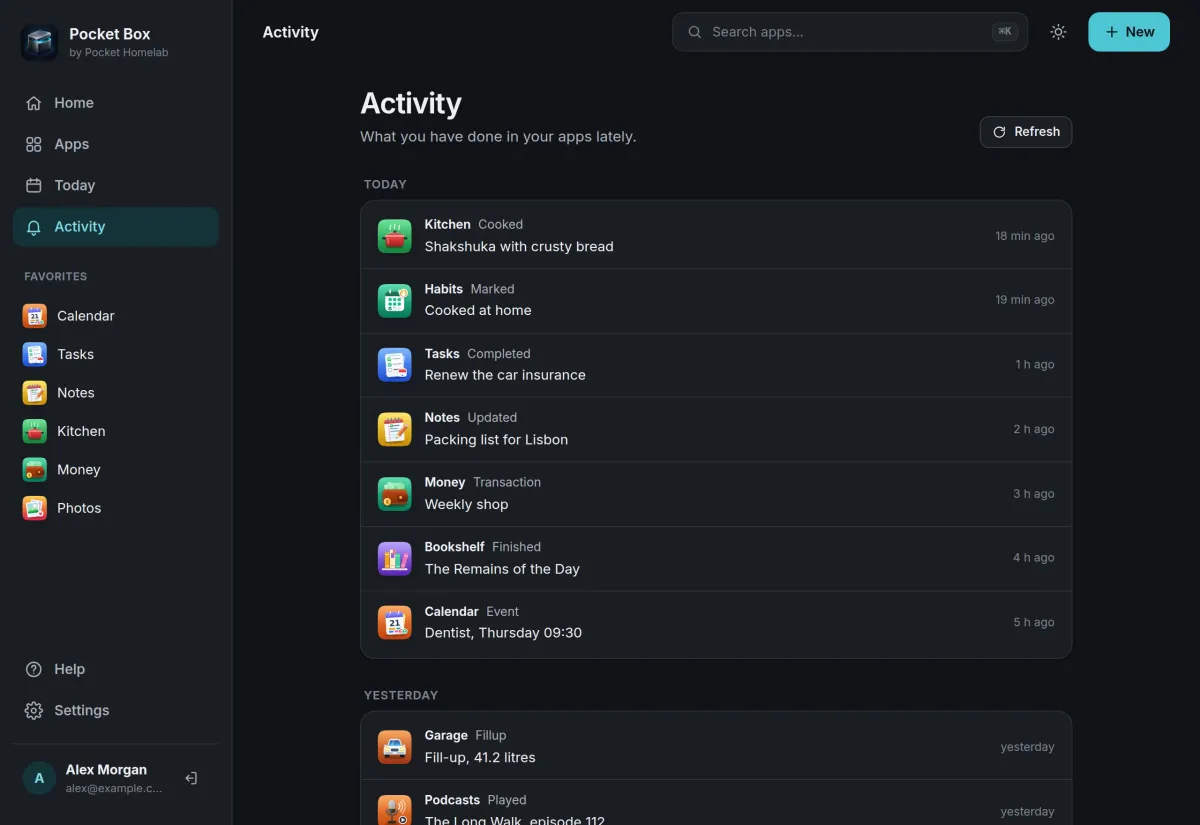Click the magnifier icon in search box
The width and height of the screenshot is (1200, 825).
[694, 32]
